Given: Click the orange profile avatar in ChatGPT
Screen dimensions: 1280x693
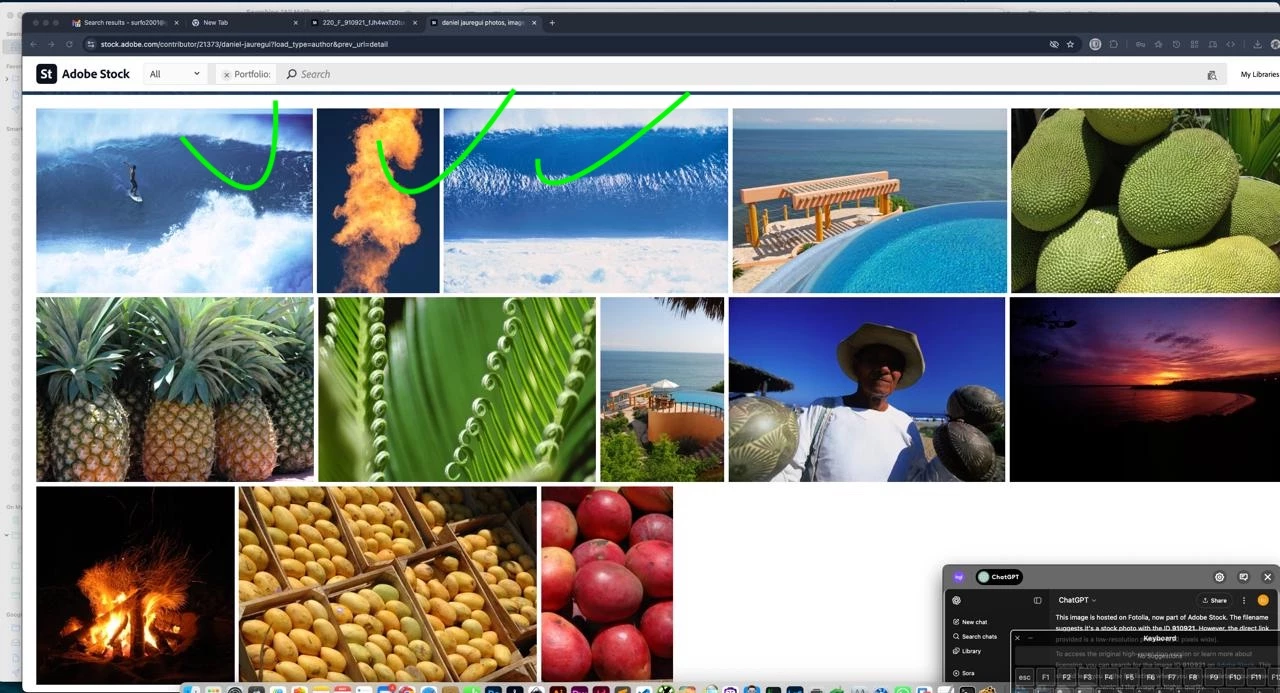Looking at the screenshot, I should pyautogui.click(x=1263, y=600).
